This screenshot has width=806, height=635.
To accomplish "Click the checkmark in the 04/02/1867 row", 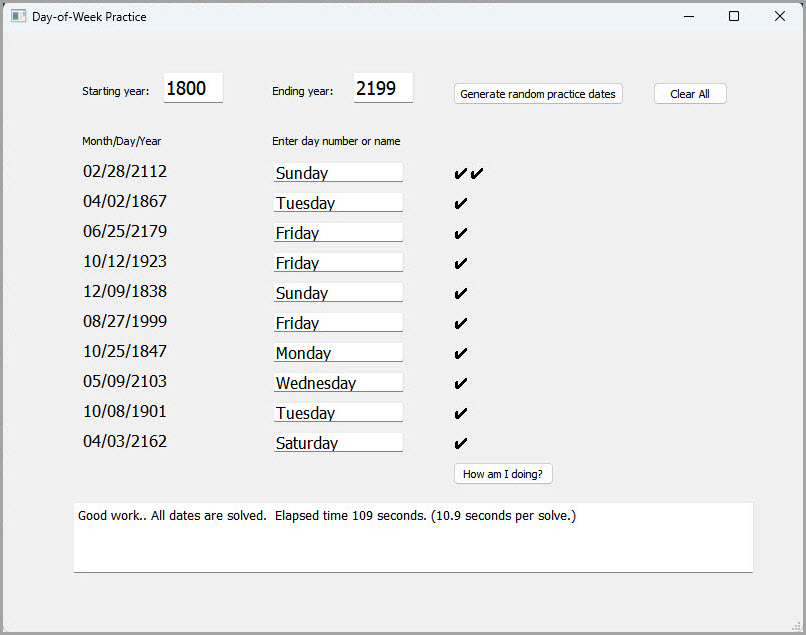I will (461, 204).
